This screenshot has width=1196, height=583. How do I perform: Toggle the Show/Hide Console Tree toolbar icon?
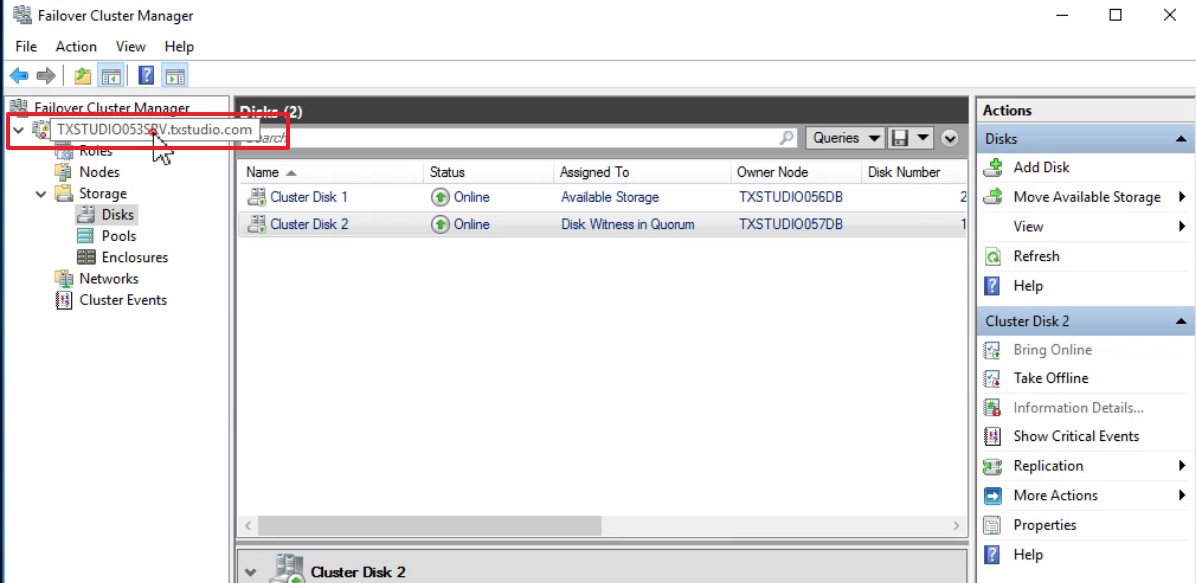pyautogui.click(x=111, y=76)
